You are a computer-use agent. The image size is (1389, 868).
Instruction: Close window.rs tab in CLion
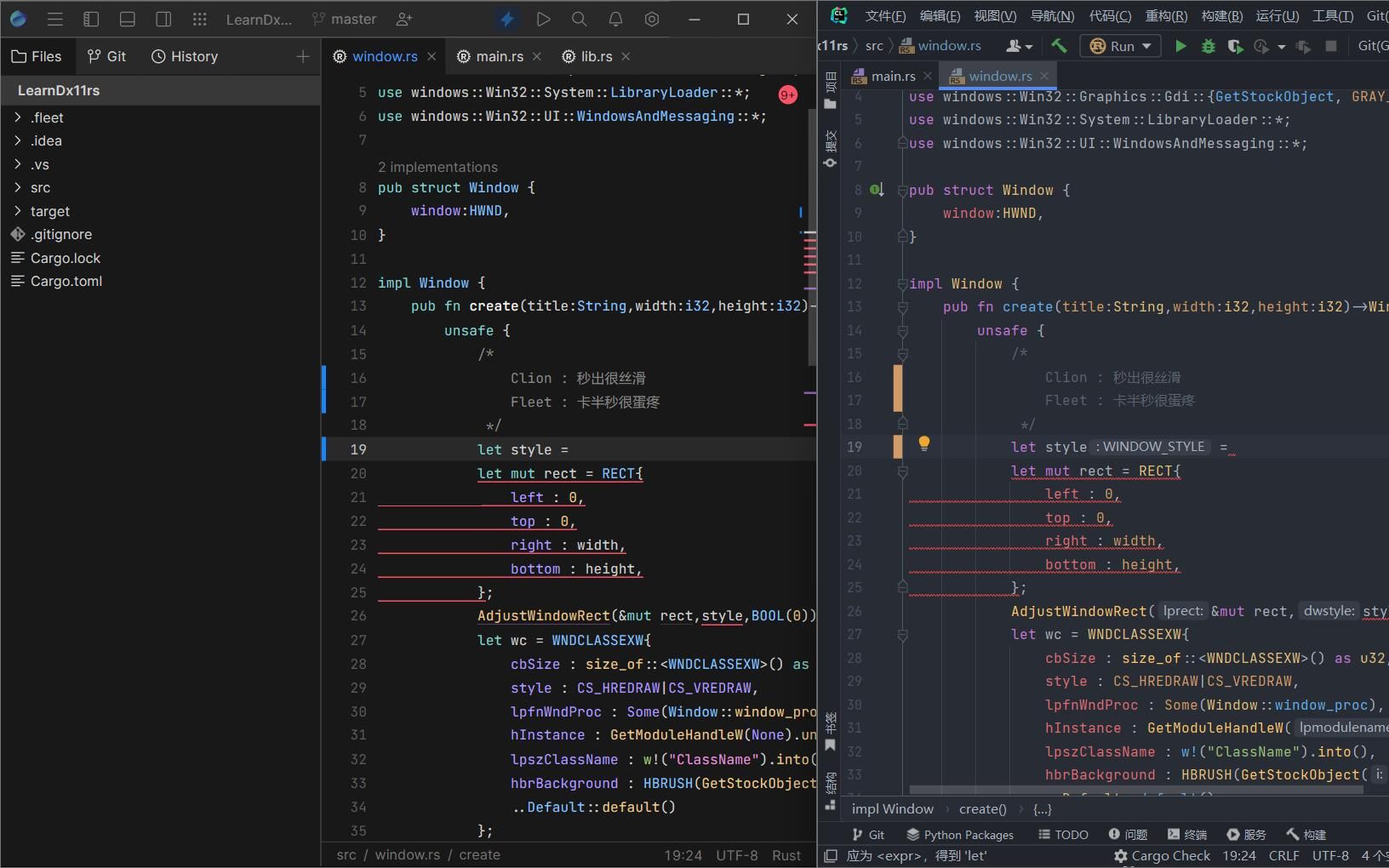1044,76
